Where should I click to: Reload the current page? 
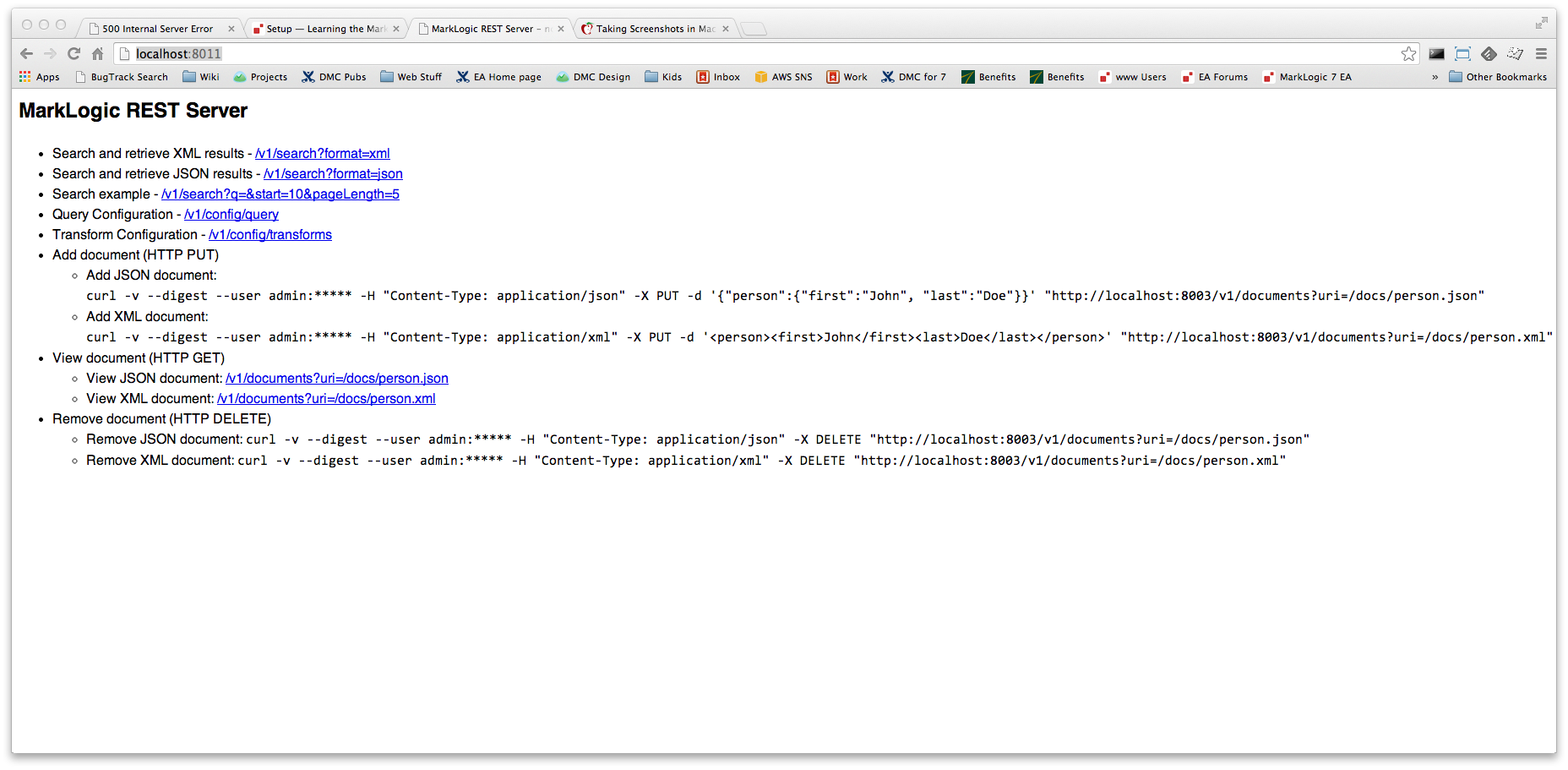[73, 54]
